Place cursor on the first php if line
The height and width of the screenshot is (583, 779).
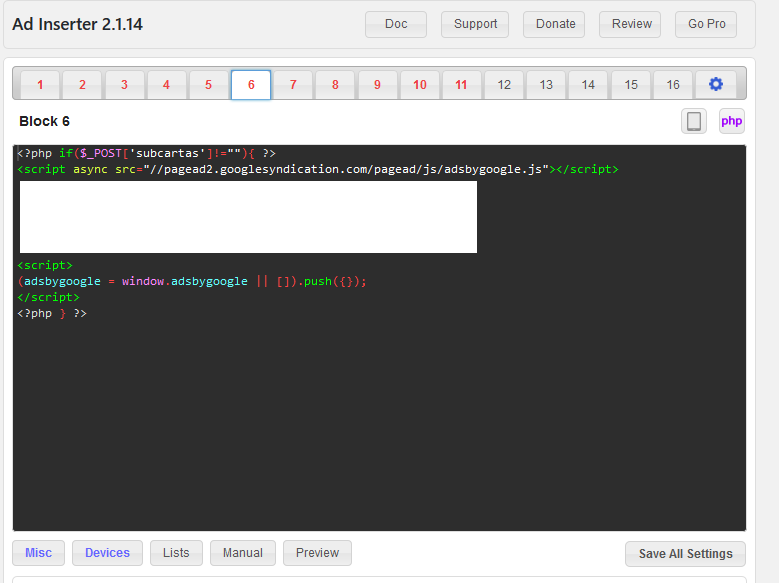[147, 153]
